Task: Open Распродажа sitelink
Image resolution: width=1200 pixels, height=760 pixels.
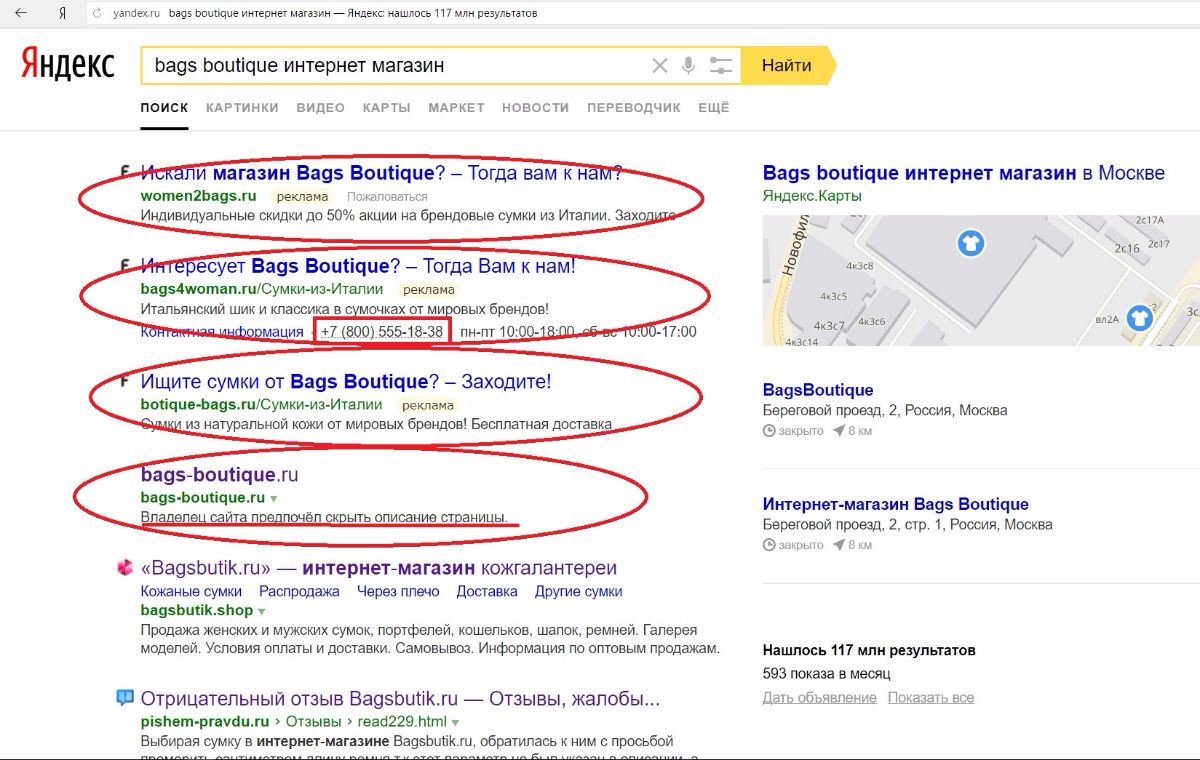Action: point(299,591)
